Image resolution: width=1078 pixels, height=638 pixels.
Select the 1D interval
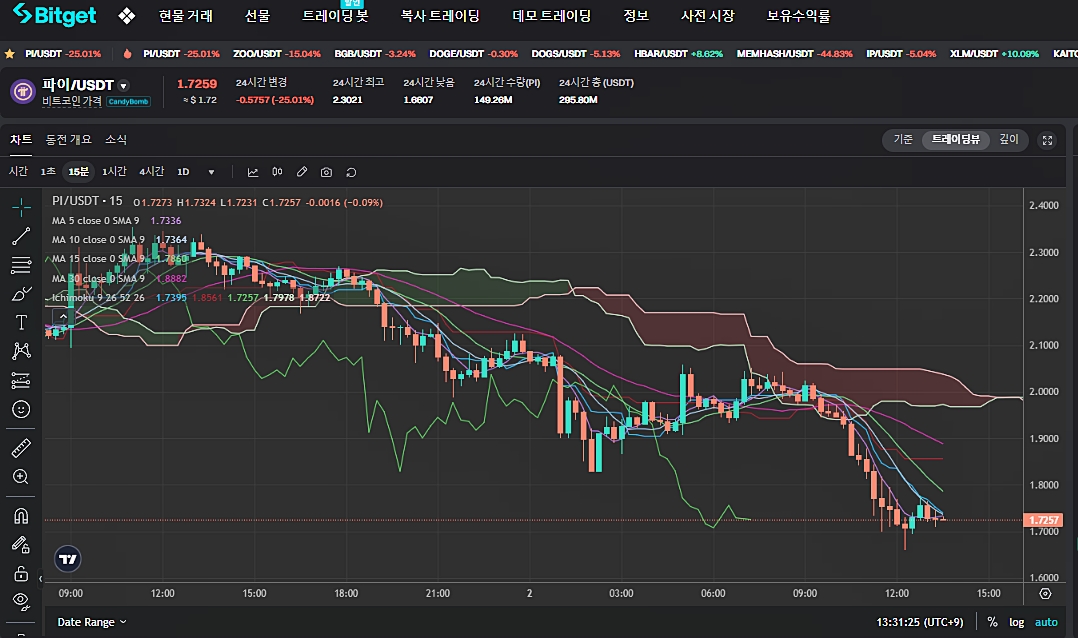coord(183,171)
